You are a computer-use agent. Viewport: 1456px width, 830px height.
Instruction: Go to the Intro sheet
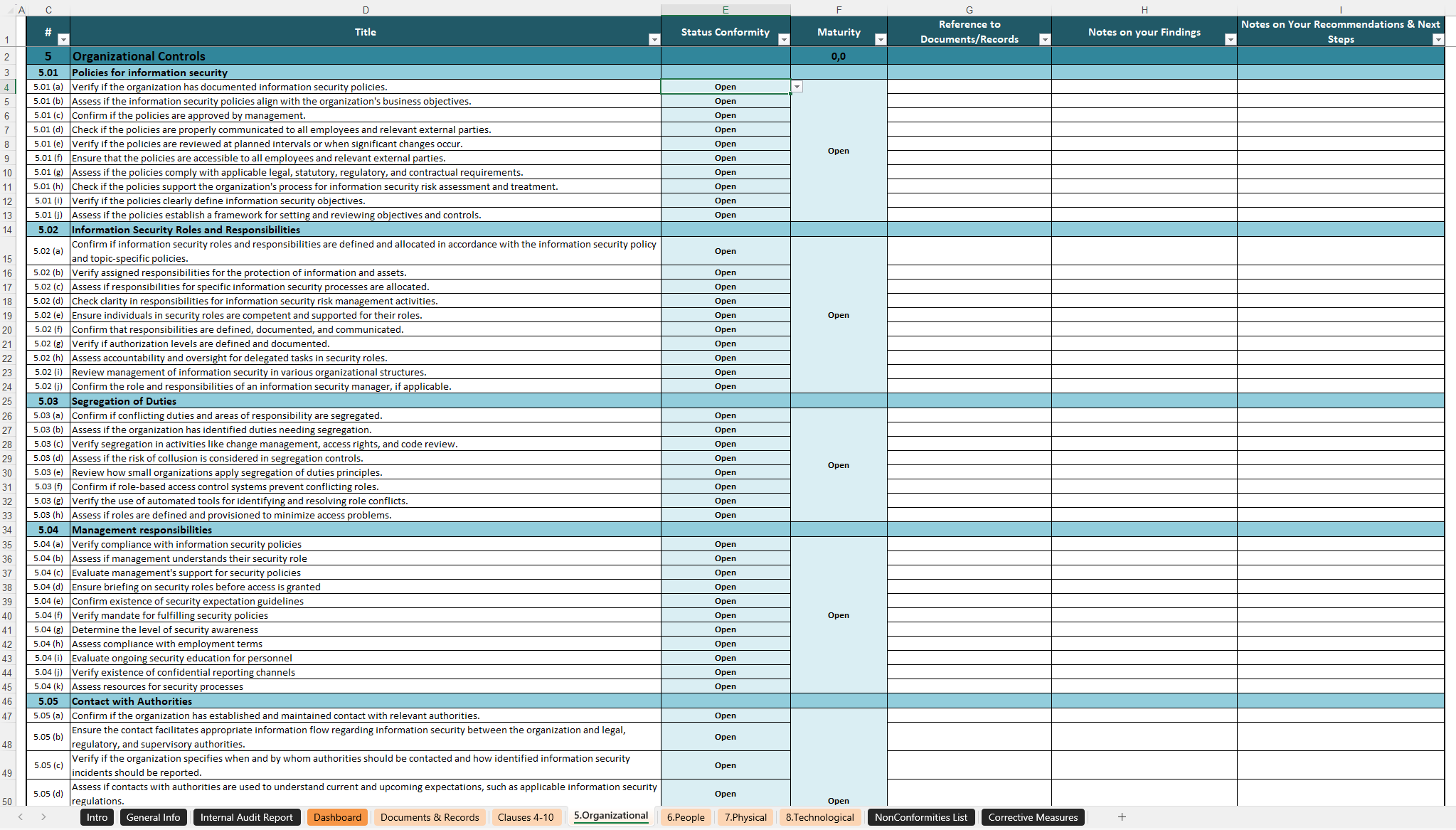(x=97, y=817)
